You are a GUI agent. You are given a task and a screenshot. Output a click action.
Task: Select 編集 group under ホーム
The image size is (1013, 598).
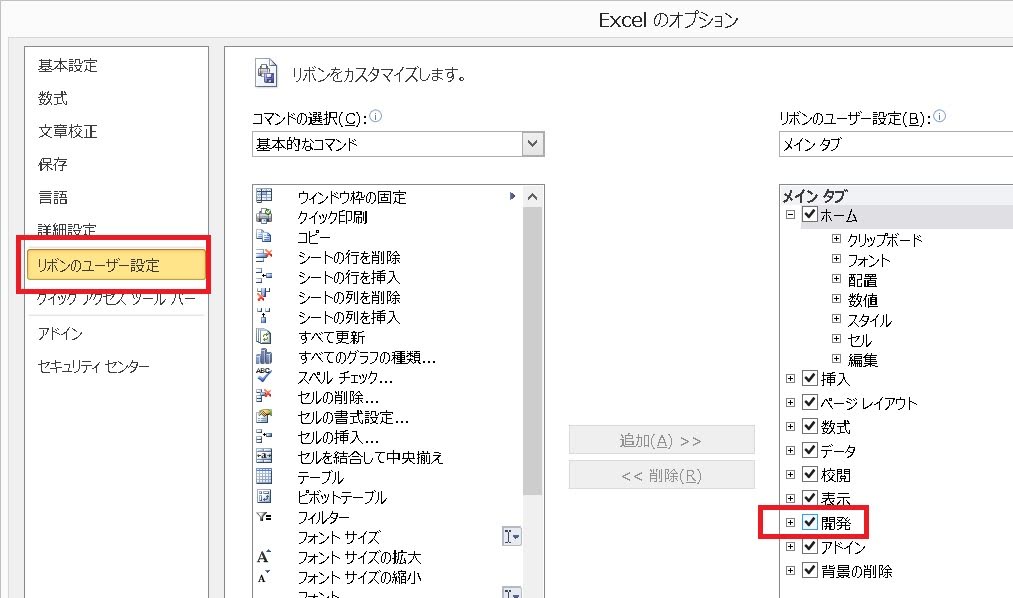coord(862,360)
